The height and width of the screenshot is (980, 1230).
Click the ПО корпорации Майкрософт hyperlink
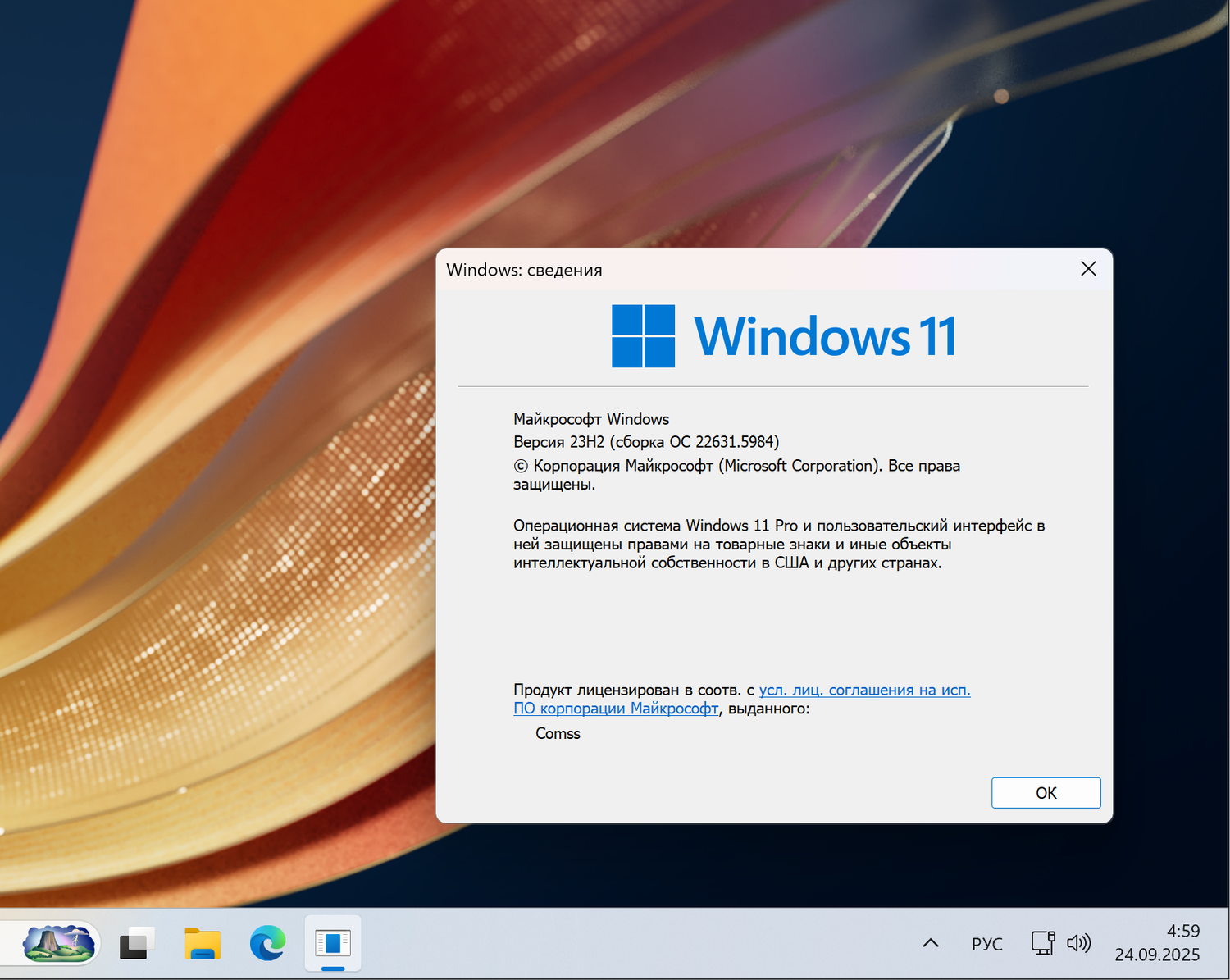(x=616, y=709)
